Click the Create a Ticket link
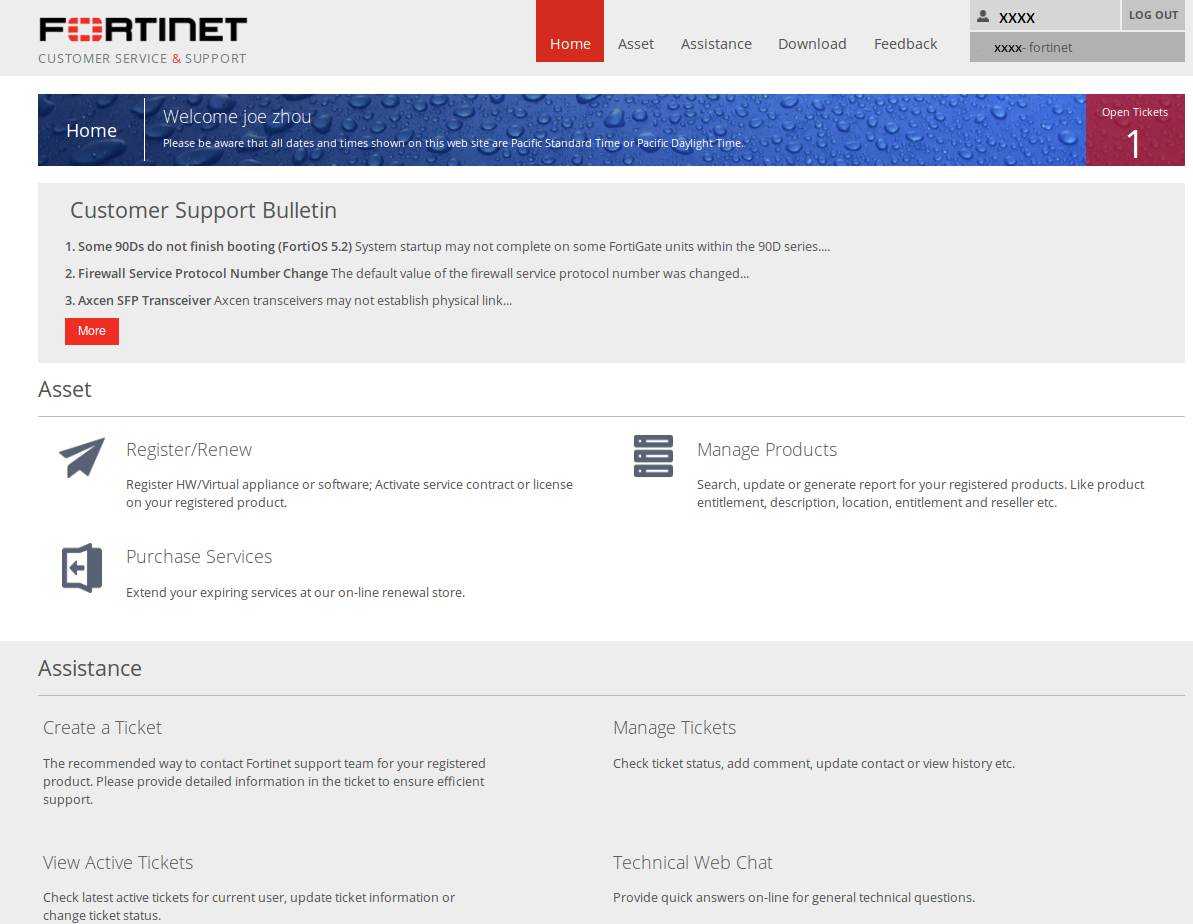Viewport: 1193px width, 924px height. [x=102, y=728]
